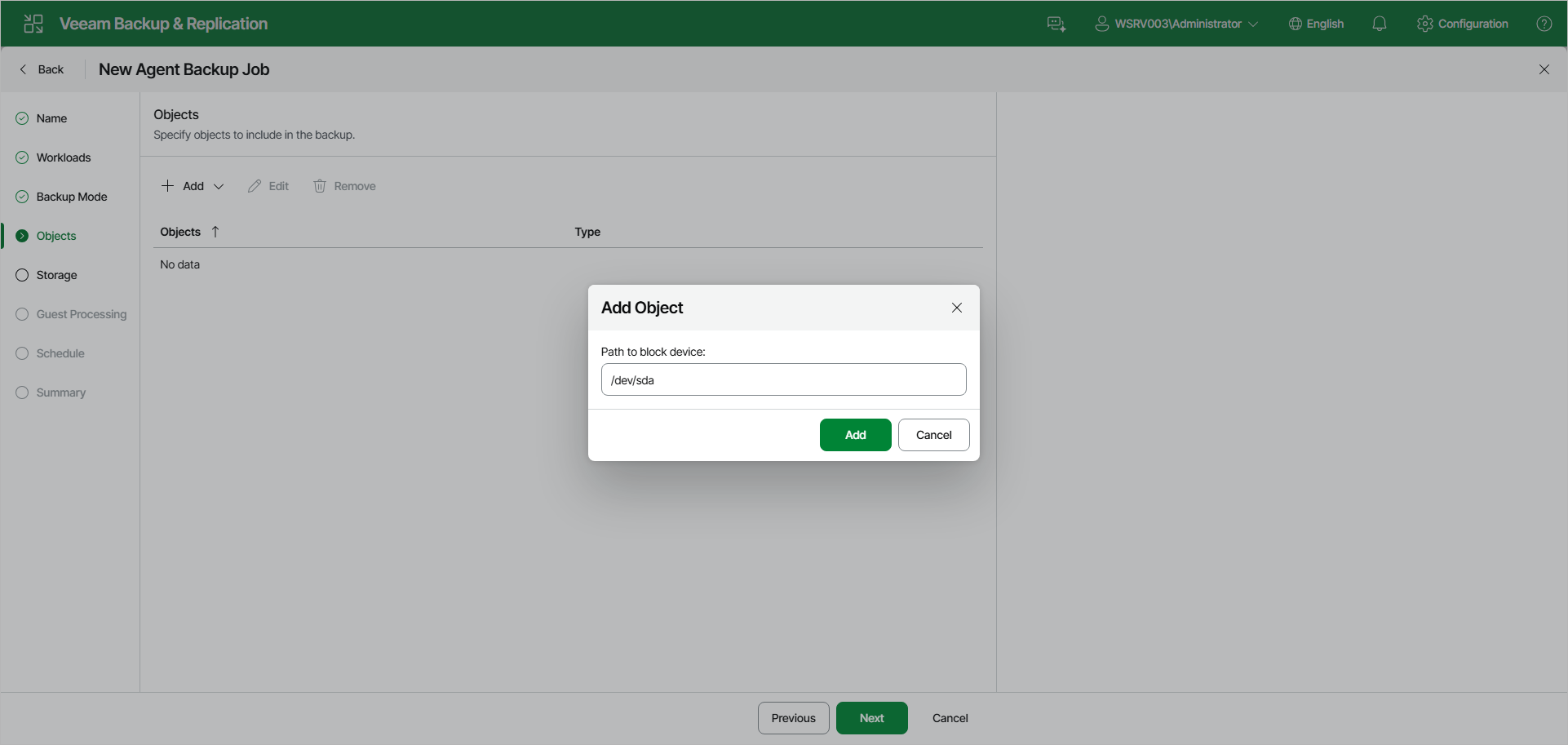Image resolution: width=1568 pixels, height=745 pixels.
Task: Click the Type column header
Action: point(587,232)
